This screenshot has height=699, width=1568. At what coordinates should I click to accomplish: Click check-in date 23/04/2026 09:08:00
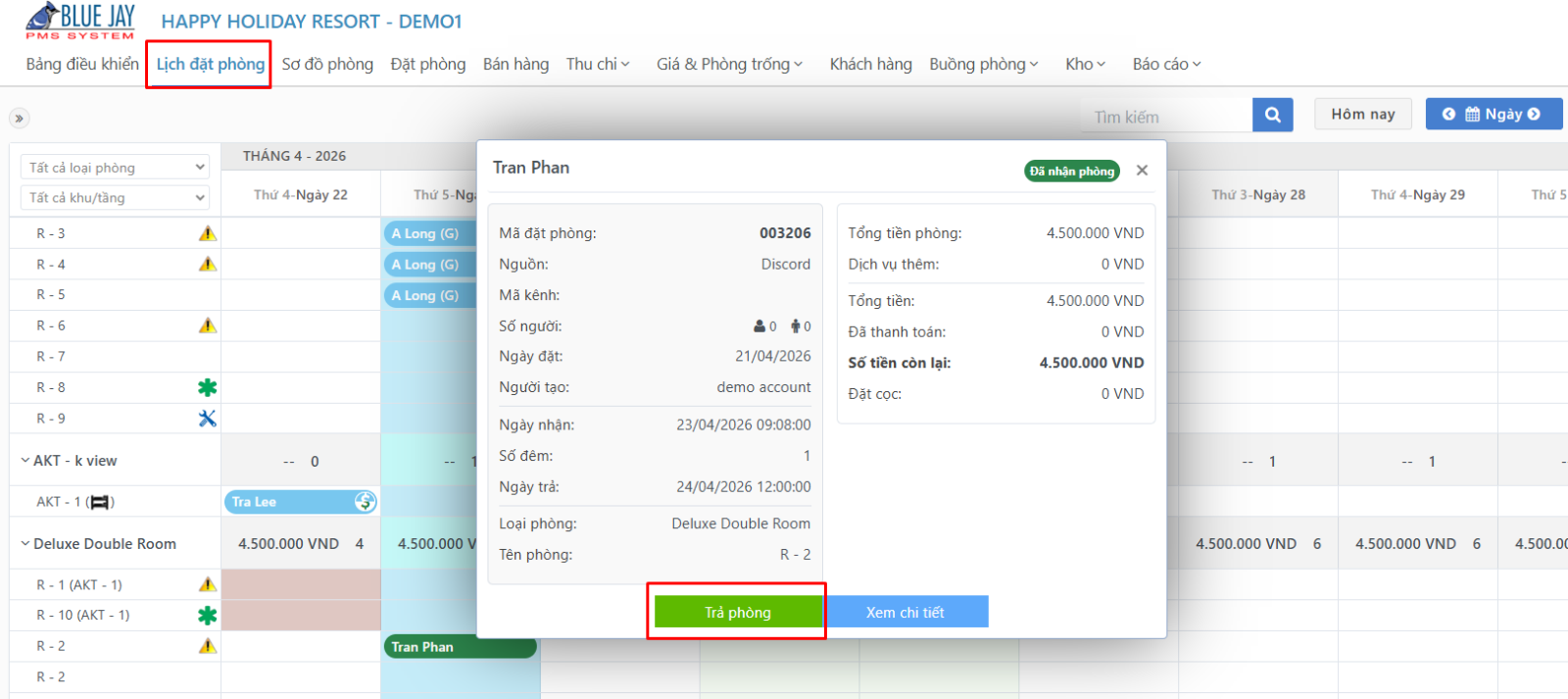coord(744,425)
